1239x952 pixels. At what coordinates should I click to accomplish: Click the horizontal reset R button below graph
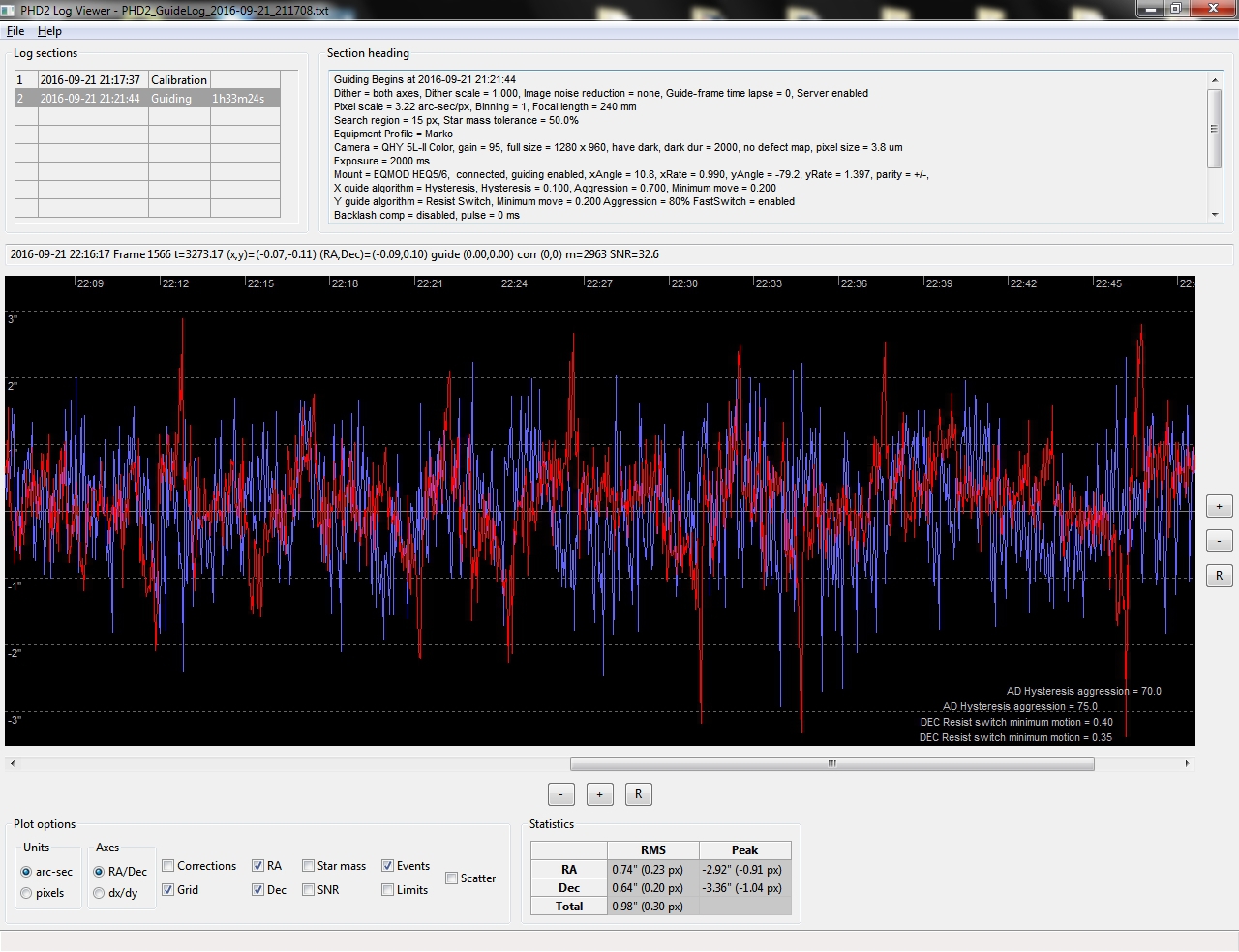click(639, 794)
